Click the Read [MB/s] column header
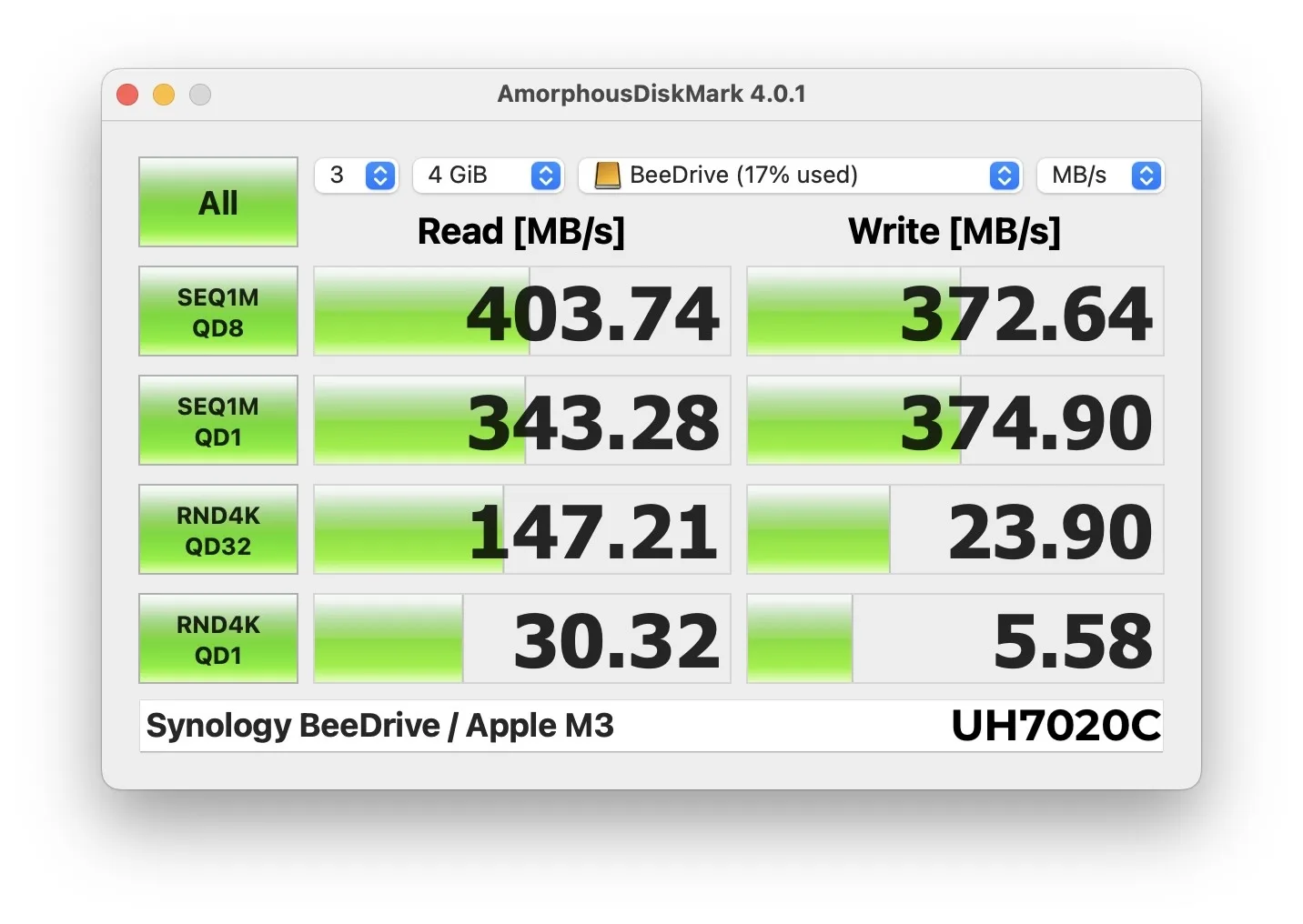The width and height of the screenshot is (1303, 924). pyautogui.click(x=521, y=231)
